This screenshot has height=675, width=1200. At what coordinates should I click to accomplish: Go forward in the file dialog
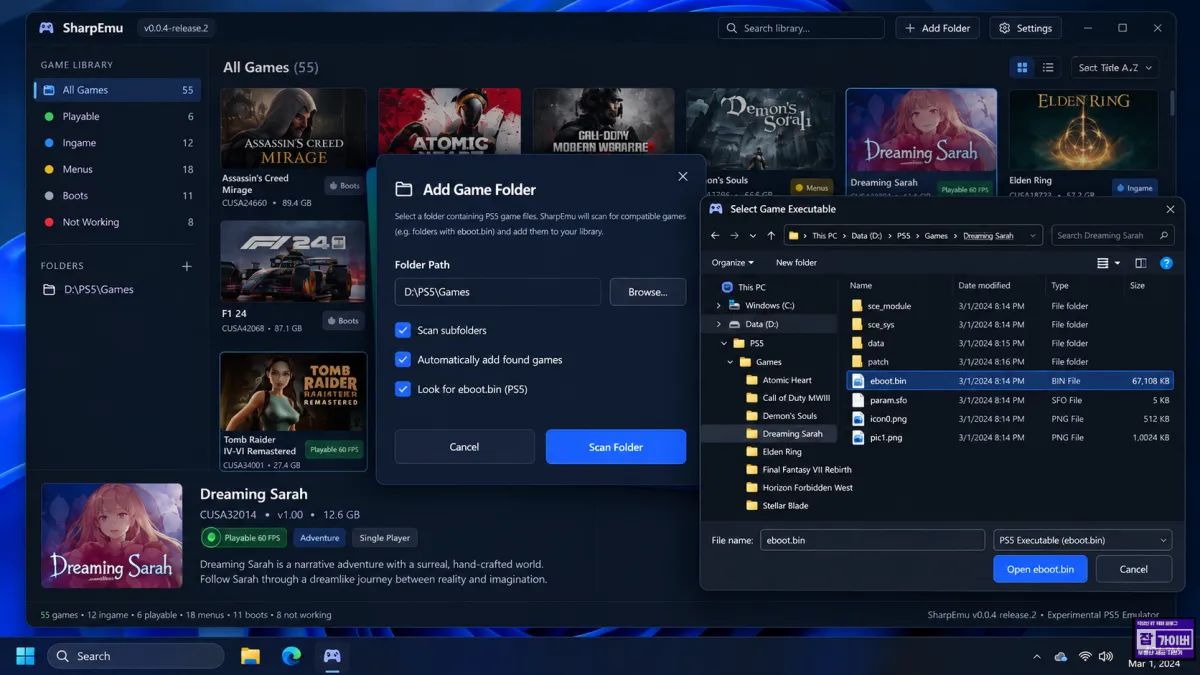[x=734, y=236]
